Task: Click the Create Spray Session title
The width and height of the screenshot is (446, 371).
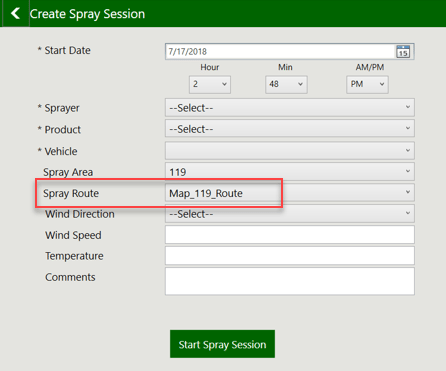Action: point(87,14)
